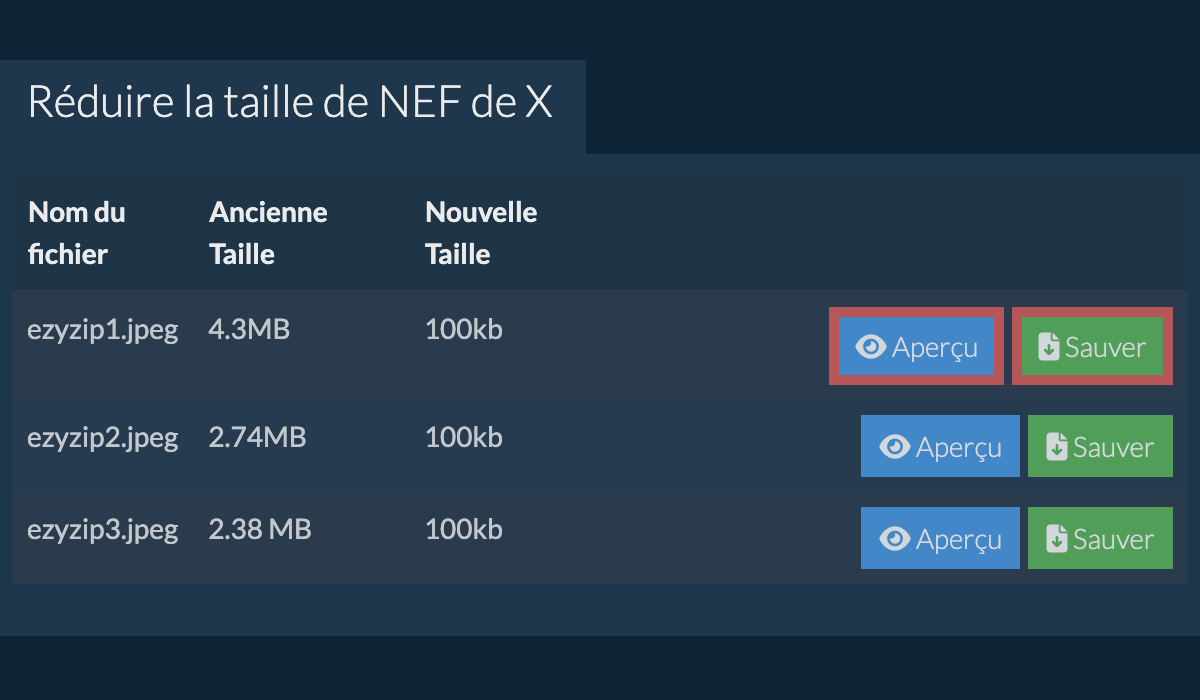Click the download file icon for ezyzip3.jpeg
The height and width of the screenshot is (700, 1200).
(1057, 539)
